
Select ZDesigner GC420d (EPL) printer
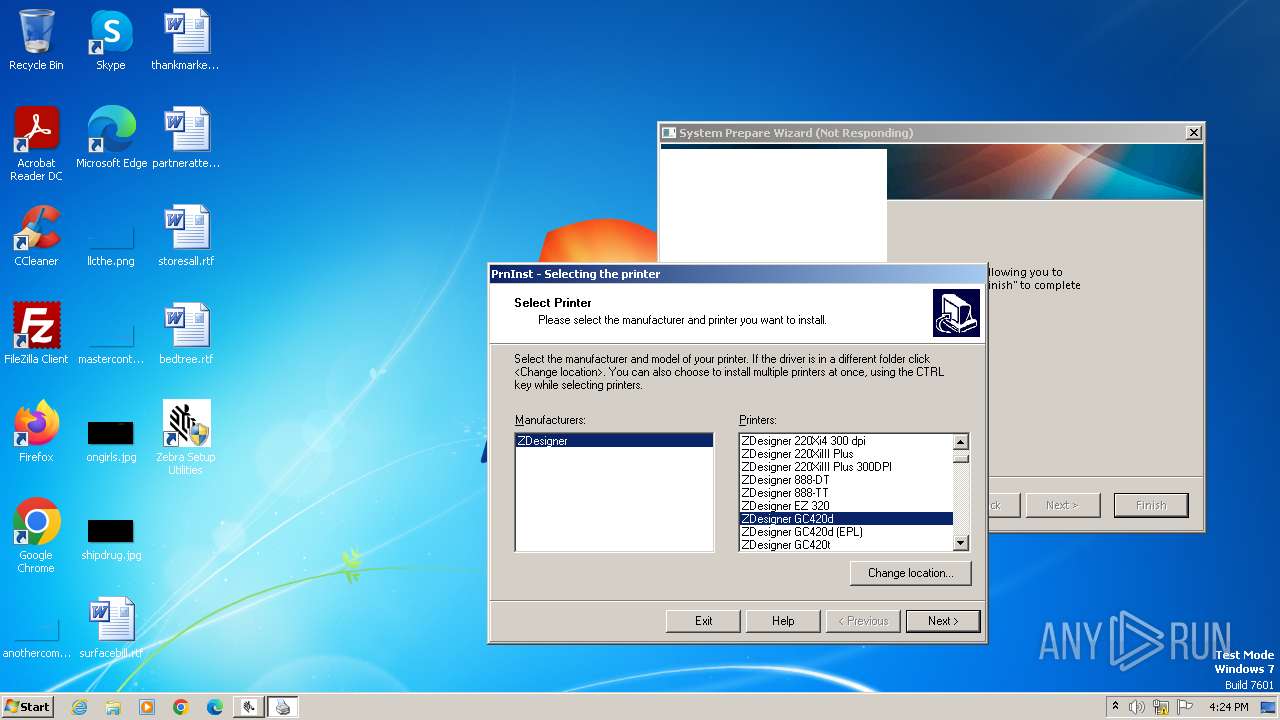(x=846, y=531)
